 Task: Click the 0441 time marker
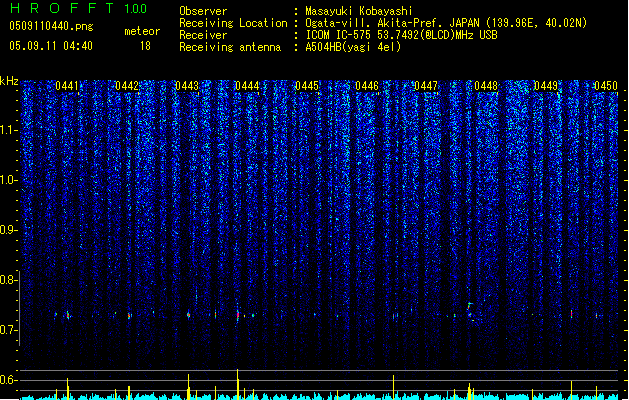pos(67,86)
